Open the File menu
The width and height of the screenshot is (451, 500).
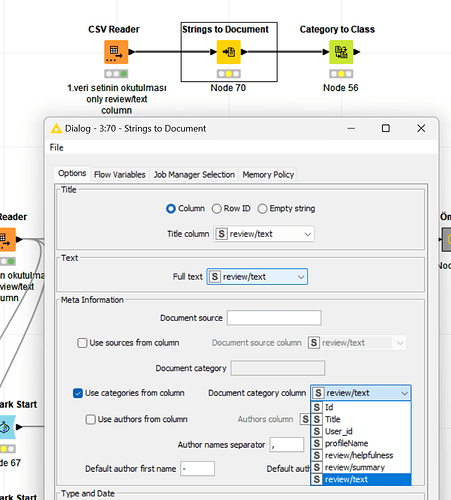point(56,148)
